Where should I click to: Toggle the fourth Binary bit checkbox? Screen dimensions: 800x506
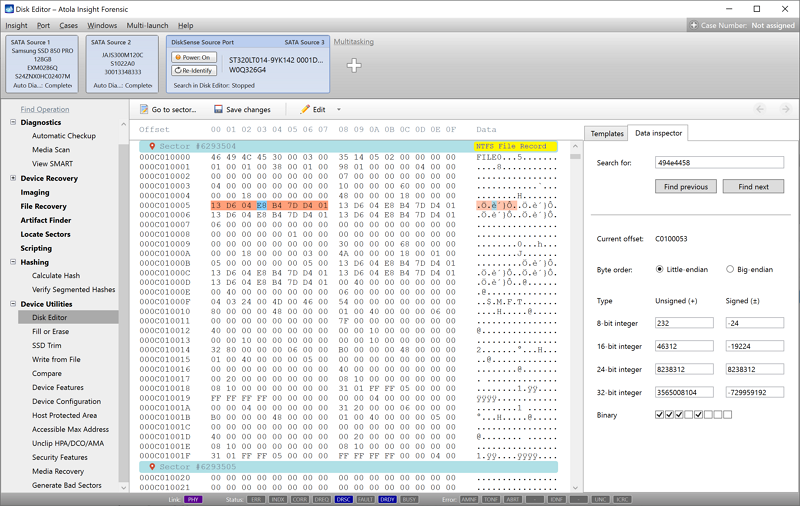[689, 415]
